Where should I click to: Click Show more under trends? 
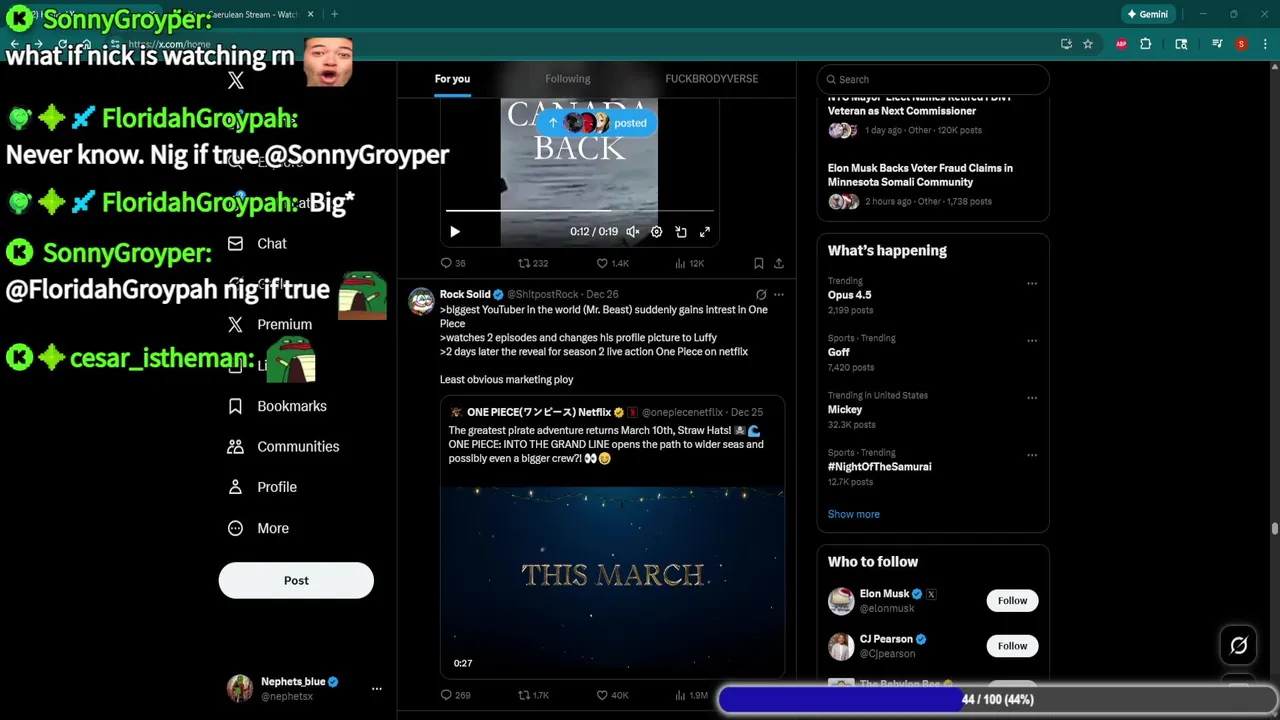coord(854,514)
